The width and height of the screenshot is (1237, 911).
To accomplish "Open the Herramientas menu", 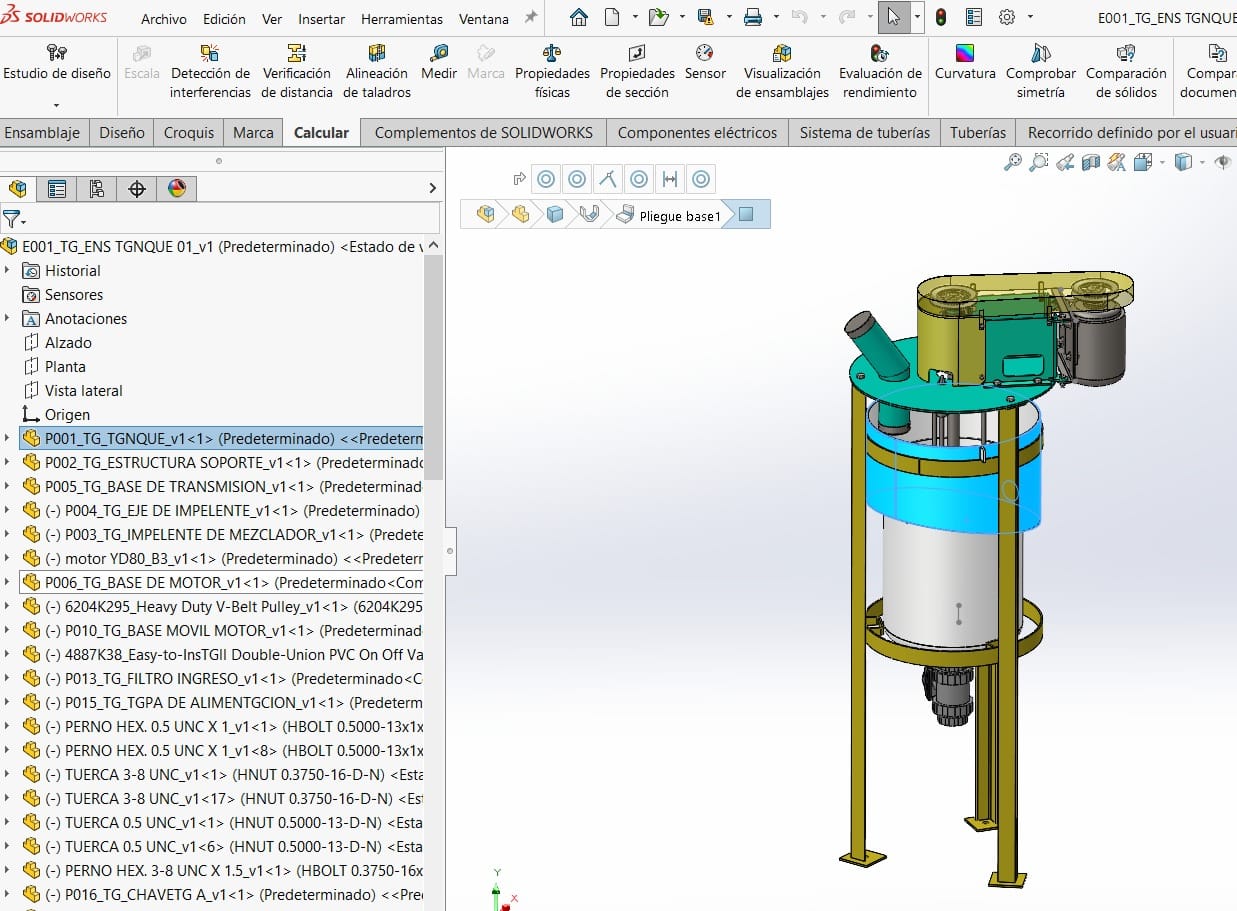I will tap(402, 19).
